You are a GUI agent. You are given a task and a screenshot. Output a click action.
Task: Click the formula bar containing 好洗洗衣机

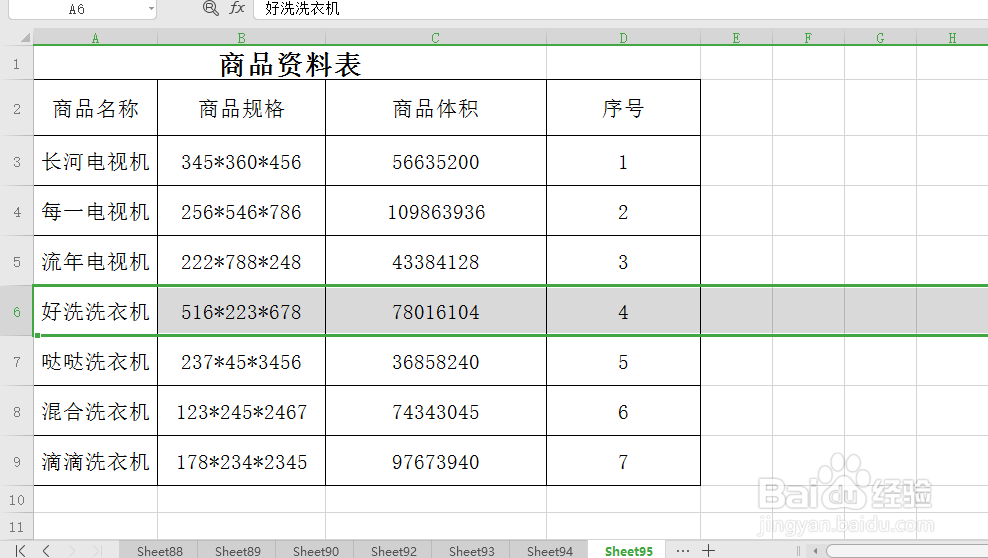pyautogui.click(x=621, y=9)
